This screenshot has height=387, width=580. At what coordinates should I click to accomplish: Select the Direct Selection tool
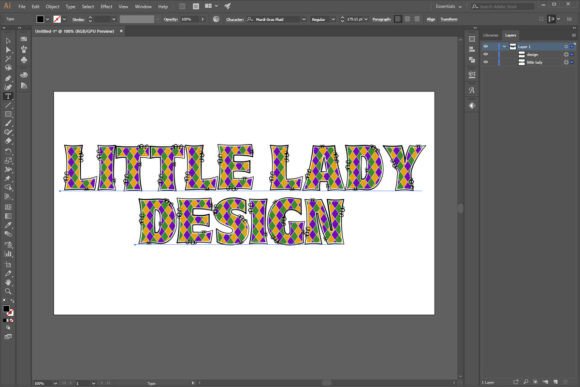[x=8, y=50]
